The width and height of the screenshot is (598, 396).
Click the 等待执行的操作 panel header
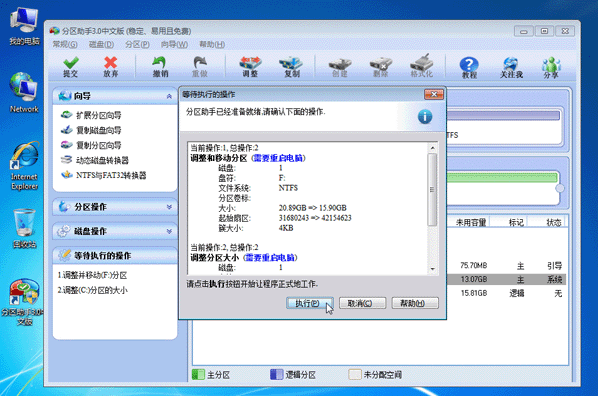[x=115, y=255]
